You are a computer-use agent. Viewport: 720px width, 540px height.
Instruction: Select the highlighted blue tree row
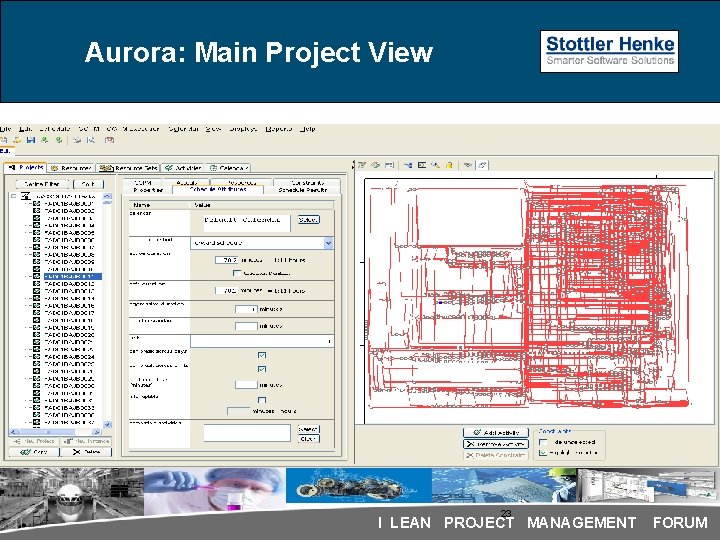tap(73, 276)
